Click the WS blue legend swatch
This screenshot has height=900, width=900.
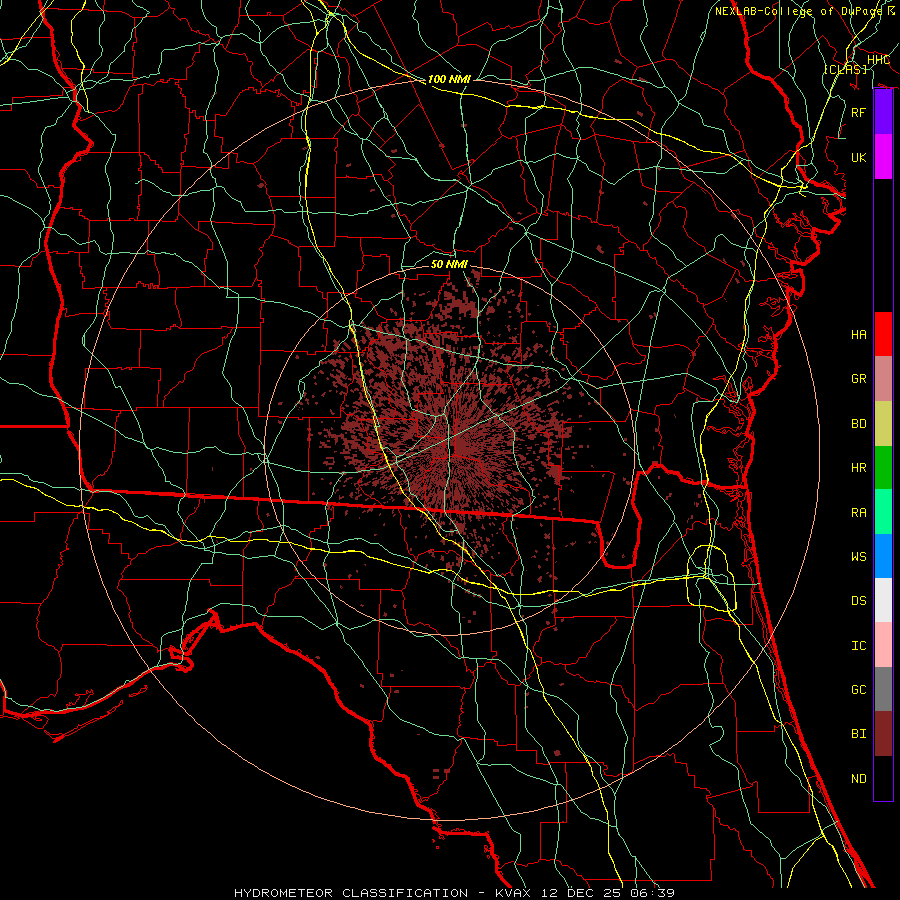click(x=883, y=556)
